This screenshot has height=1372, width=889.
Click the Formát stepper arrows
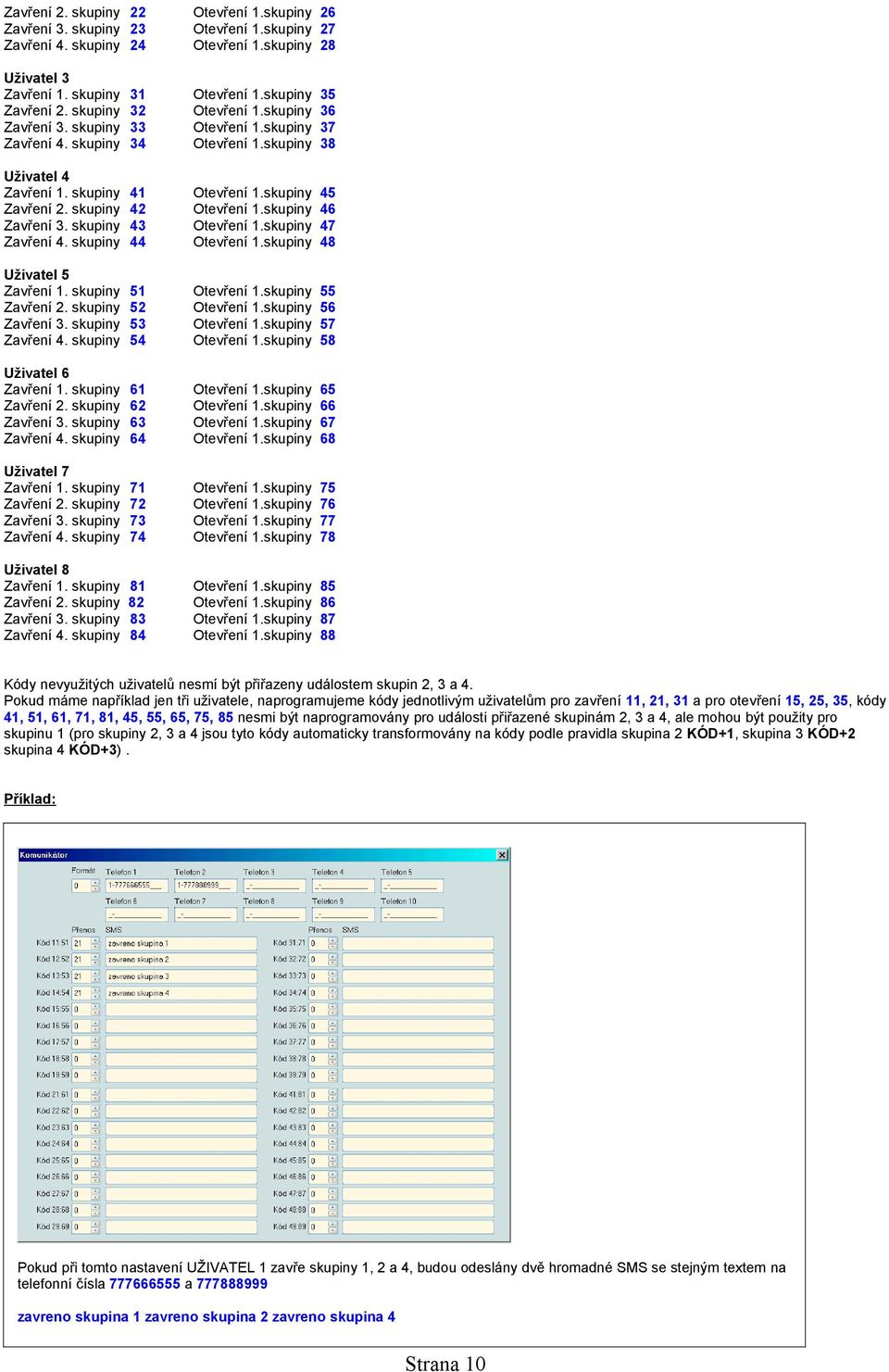(95, 886)
